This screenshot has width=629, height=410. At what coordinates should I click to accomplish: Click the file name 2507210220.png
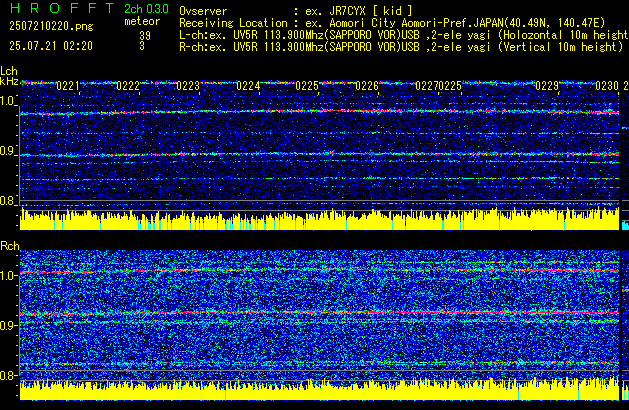click(x=51, y=26)
